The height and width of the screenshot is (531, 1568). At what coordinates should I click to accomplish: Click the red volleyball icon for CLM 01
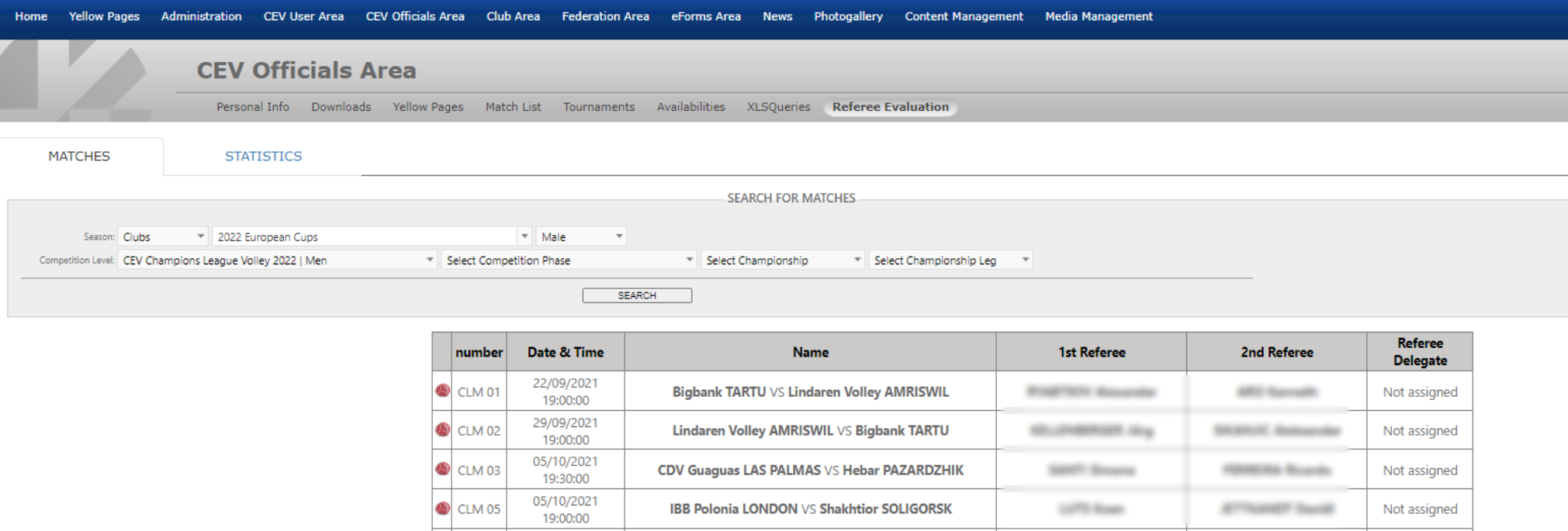pos(442,391)
